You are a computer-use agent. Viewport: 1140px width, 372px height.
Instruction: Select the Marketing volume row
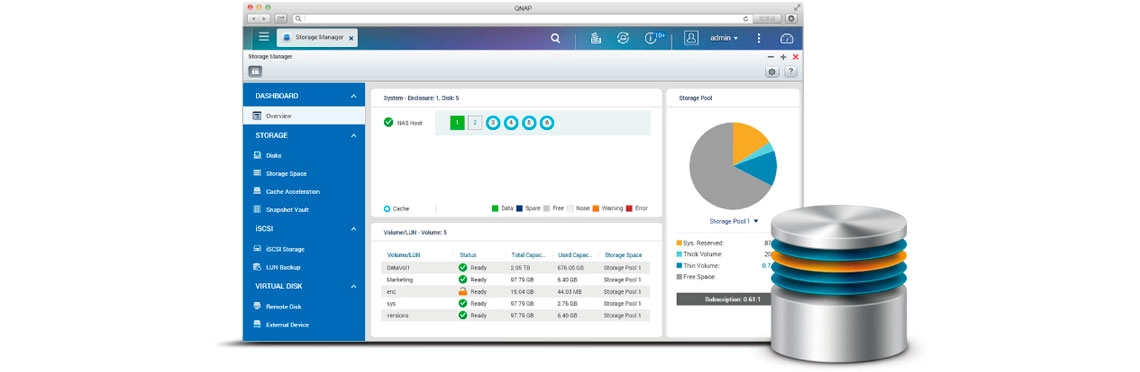click(x=516, y=279)
